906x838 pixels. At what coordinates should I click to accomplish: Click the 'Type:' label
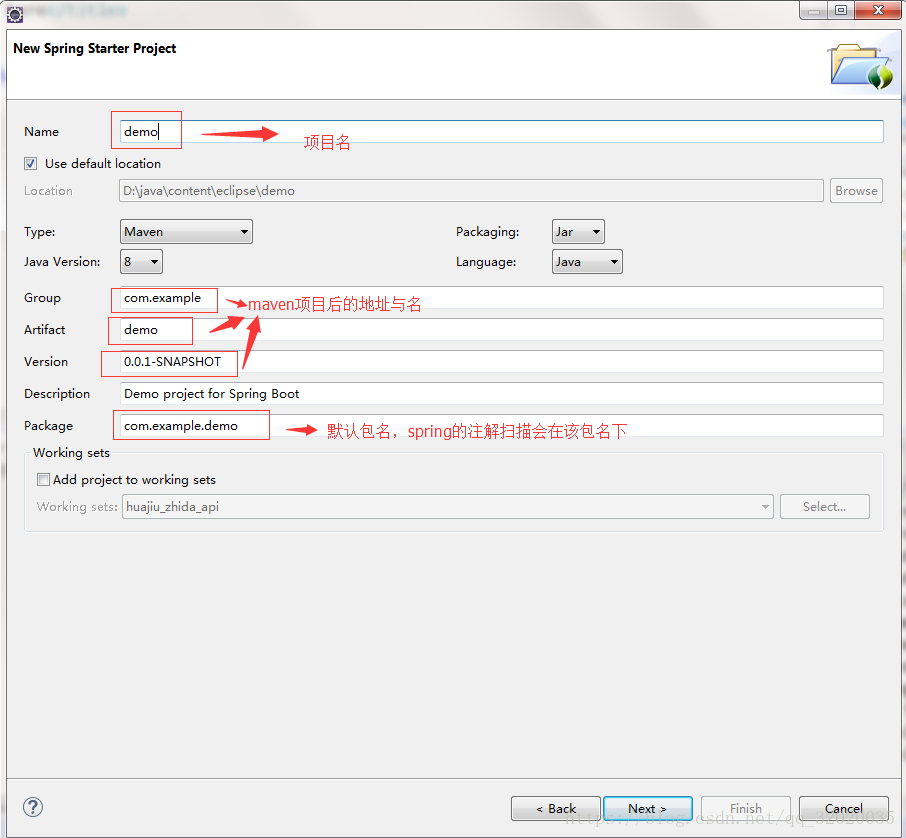point(39,232)
